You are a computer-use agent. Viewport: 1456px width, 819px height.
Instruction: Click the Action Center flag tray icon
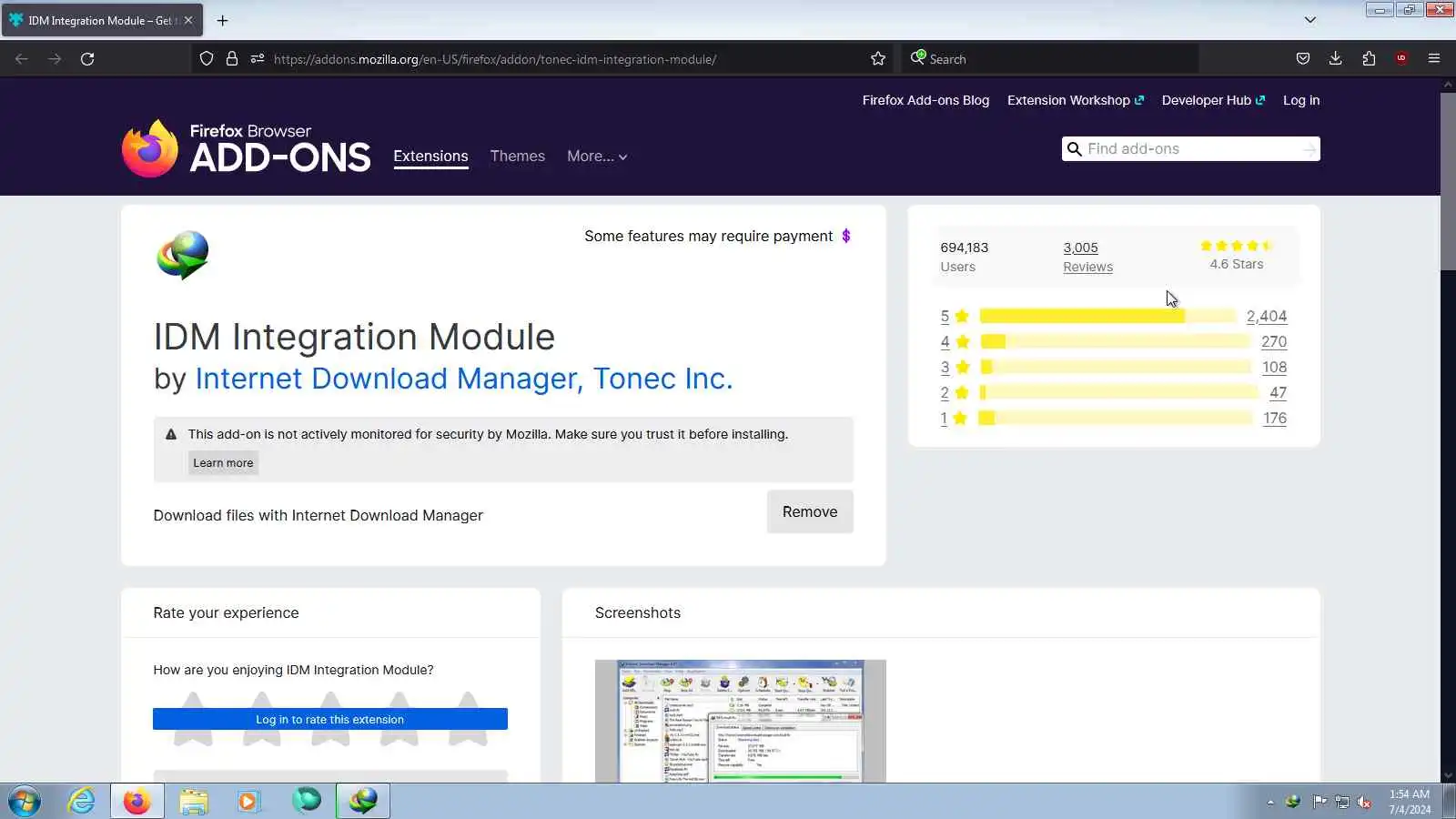pos(1319,802)
